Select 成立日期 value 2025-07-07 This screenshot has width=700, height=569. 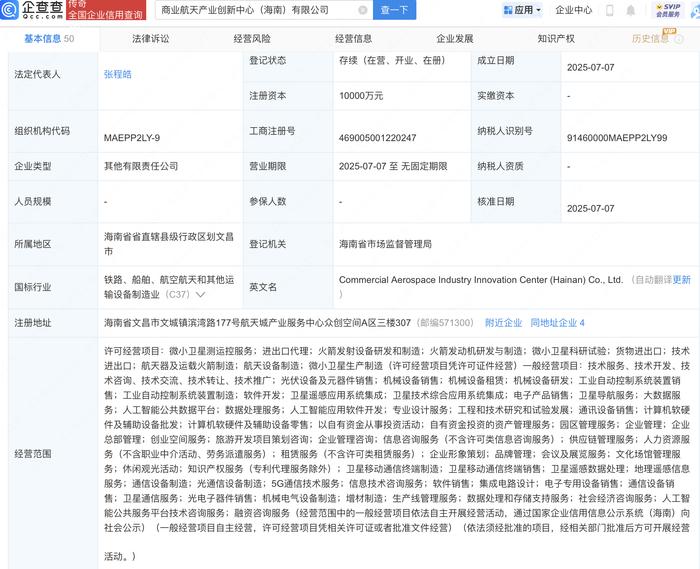(591, 67)
